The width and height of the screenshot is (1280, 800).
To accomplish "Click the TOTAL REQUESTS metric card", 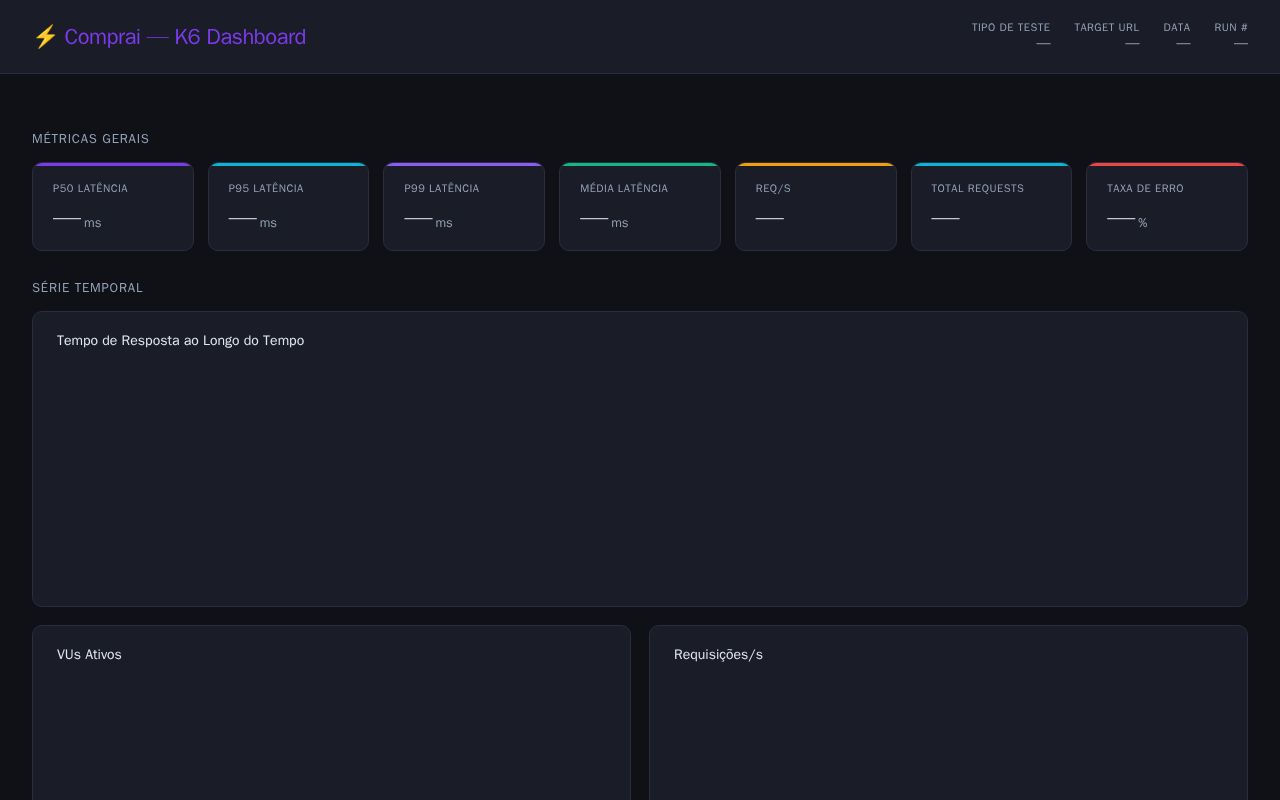I will point(991,206).
